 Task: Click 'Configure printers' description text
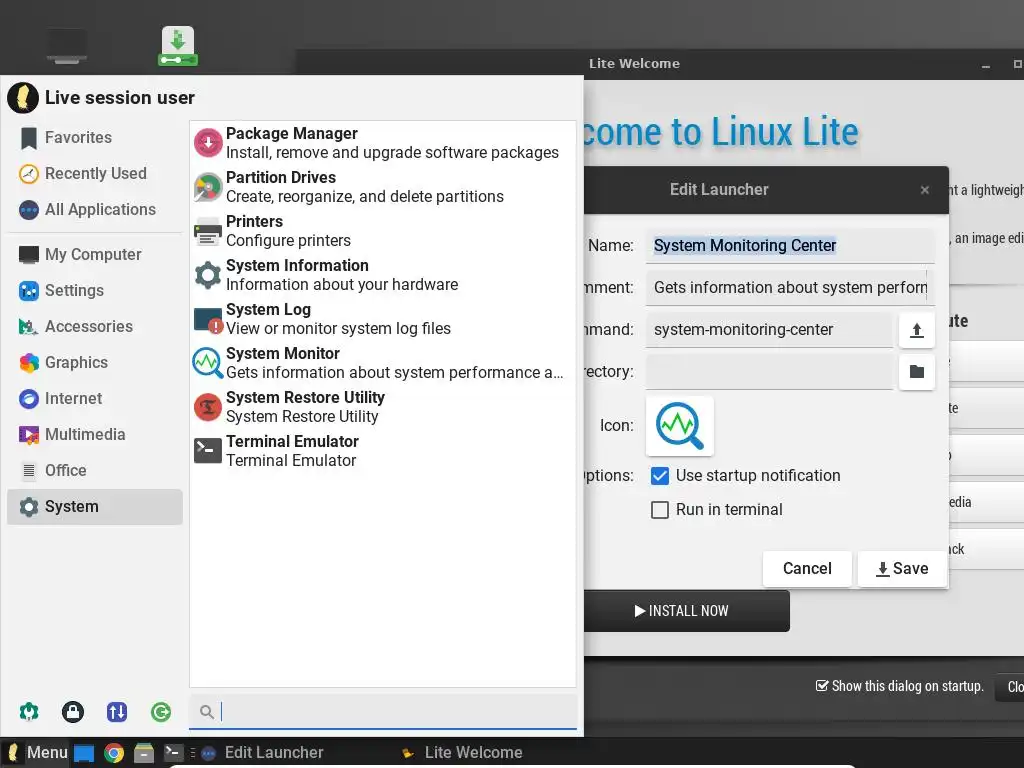289,241
